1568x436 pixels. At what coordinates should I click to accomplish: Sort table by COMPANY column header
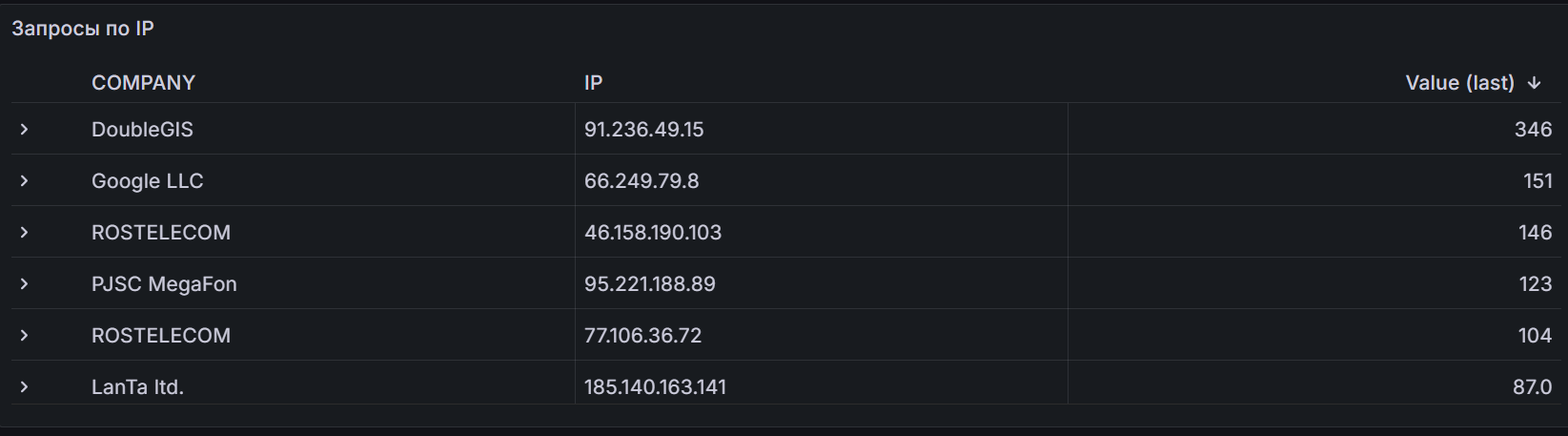(143, 83)
